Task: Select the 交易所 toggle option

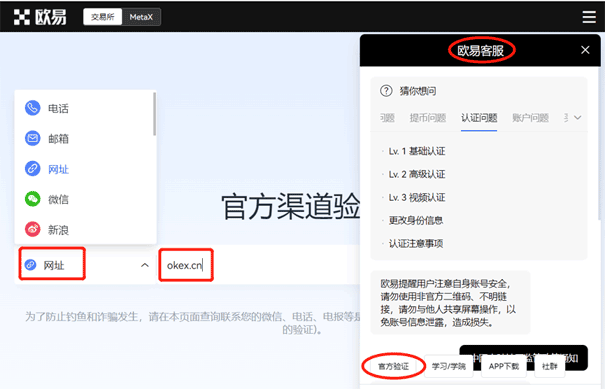Action: (103, 17)
